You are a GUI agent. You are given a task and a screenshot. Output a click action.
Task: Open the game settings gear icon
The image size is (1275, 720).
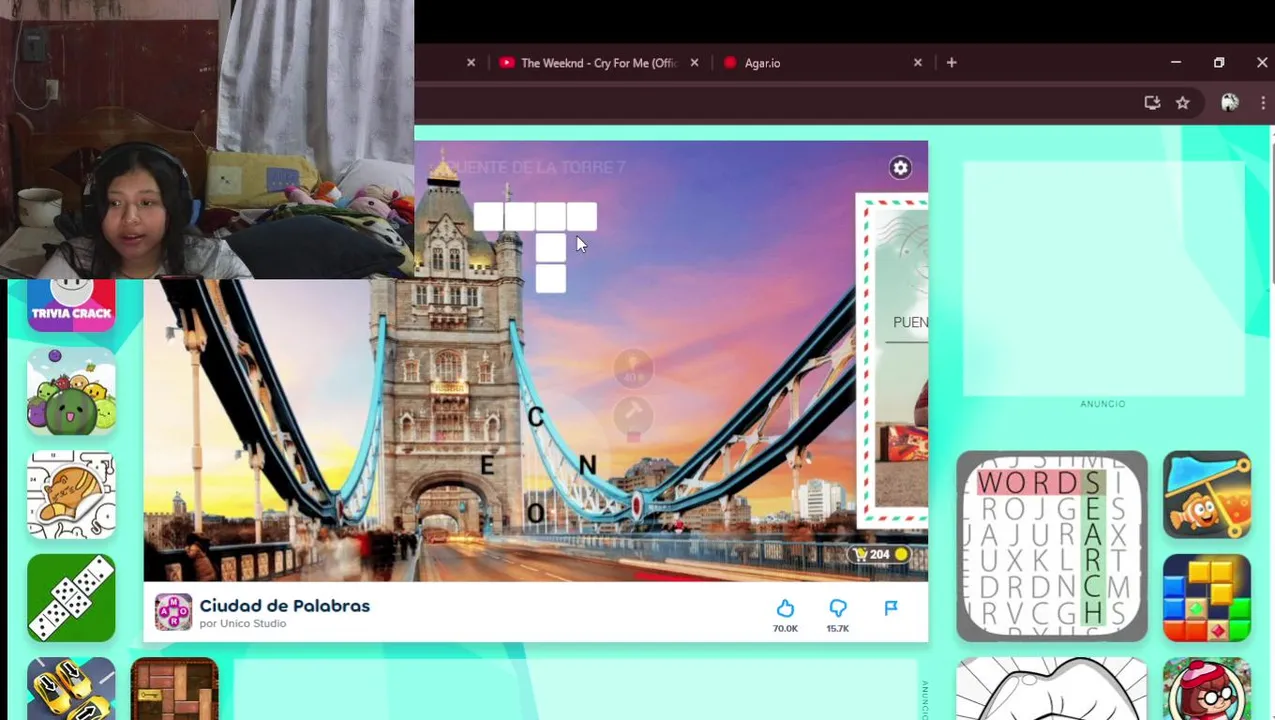pyautogui.click(x=900, y=168)
